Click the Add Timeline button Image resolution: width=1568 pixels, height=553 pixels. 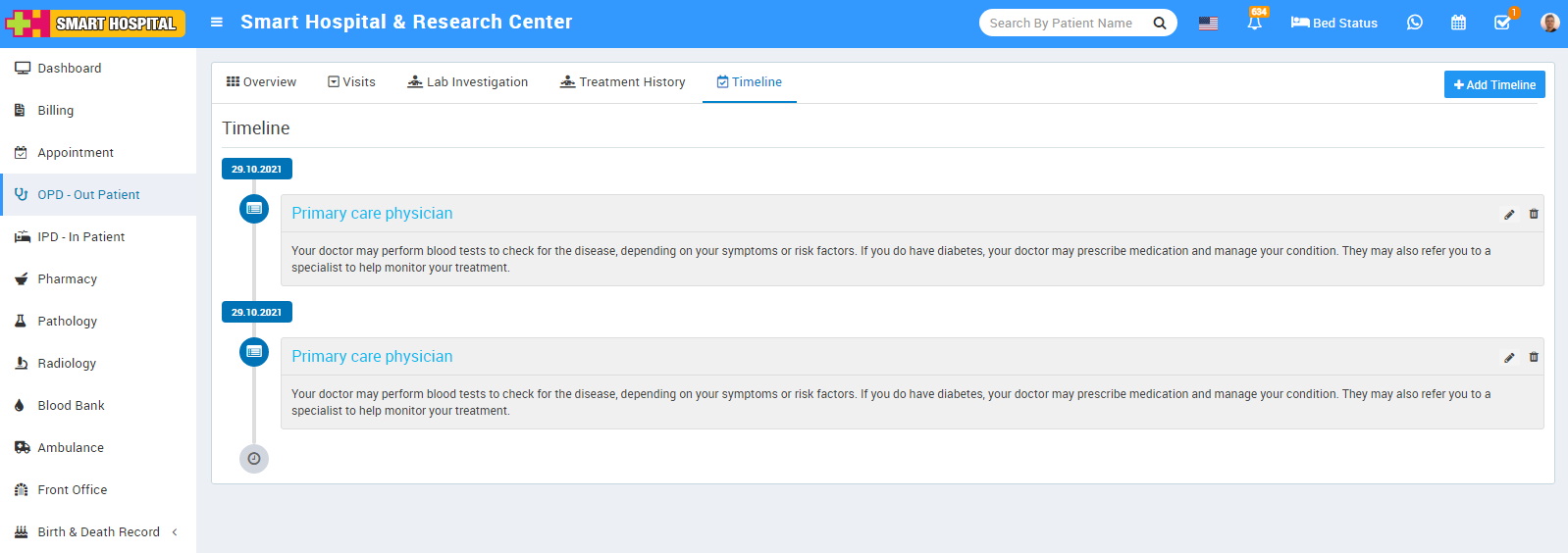[x=1493, y=85]
